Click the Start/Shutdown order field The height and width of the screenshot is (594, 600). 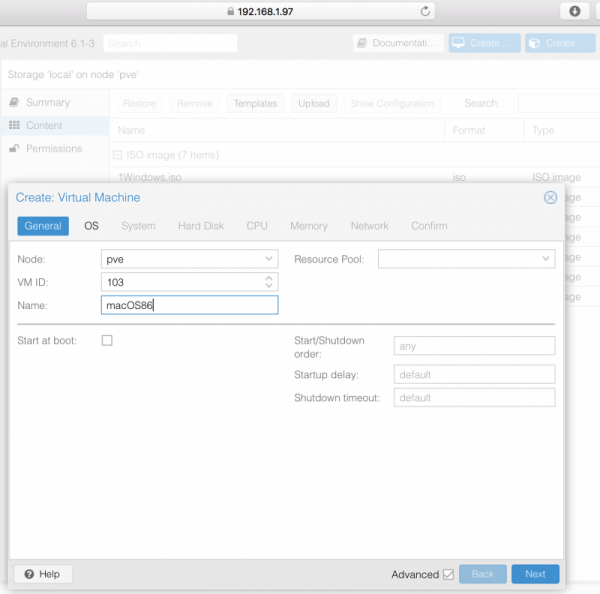coord(474,346)
